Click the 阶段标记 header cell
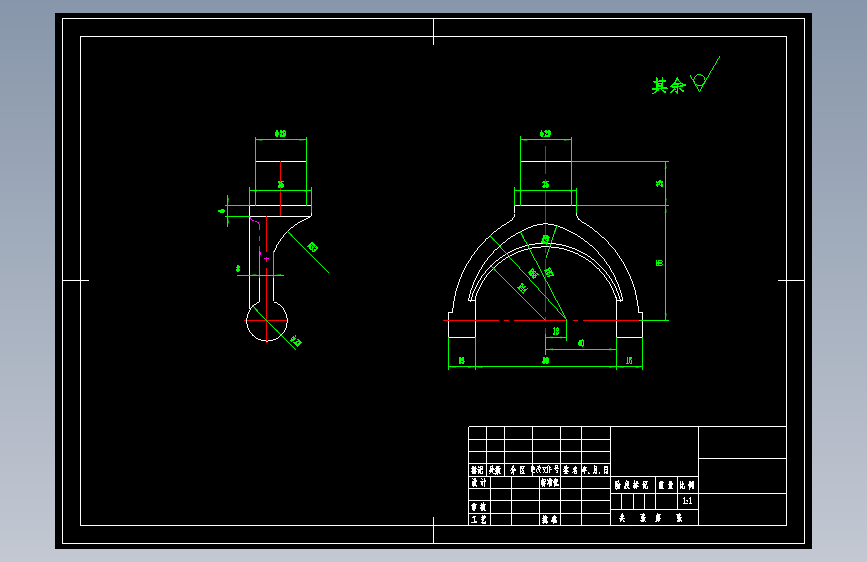This screenshot has height=562, width=867. point(633,485)
